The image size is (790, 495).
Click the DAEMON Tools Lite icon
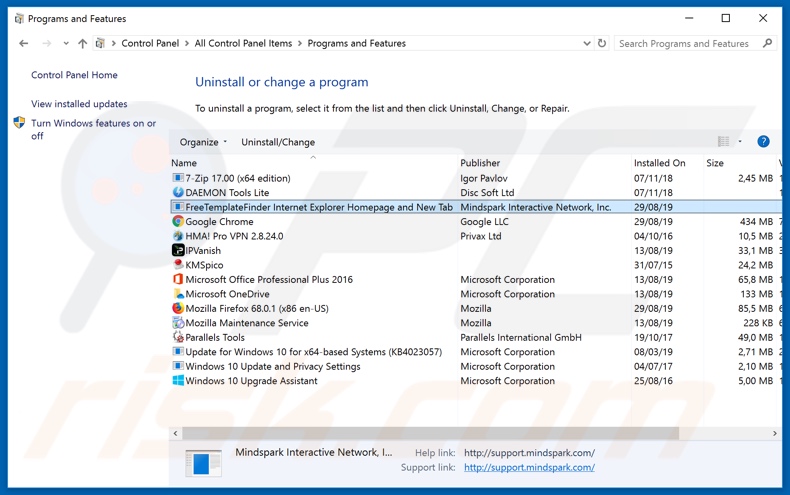pos(178,193)
